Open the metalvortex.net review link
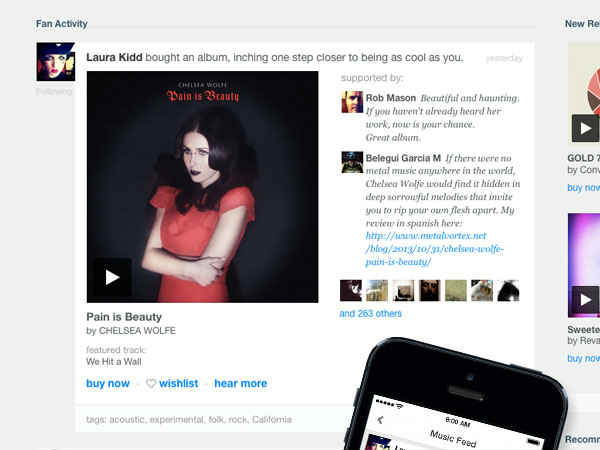This screenshot has height=450, width=600. (434, 249)
